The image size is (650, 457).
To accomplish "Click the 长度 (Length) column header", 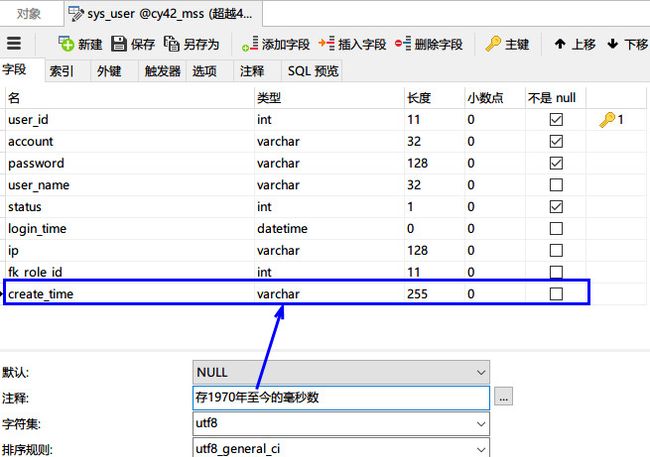I will pyautogui.click(x=434, y=98).
